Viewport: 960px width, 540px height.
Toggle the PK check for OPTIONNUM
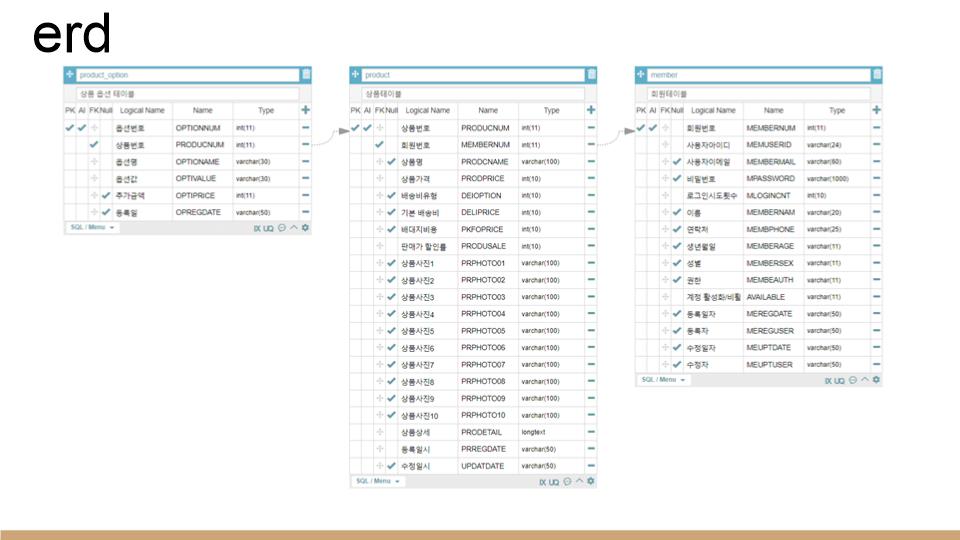coord(70,128)
